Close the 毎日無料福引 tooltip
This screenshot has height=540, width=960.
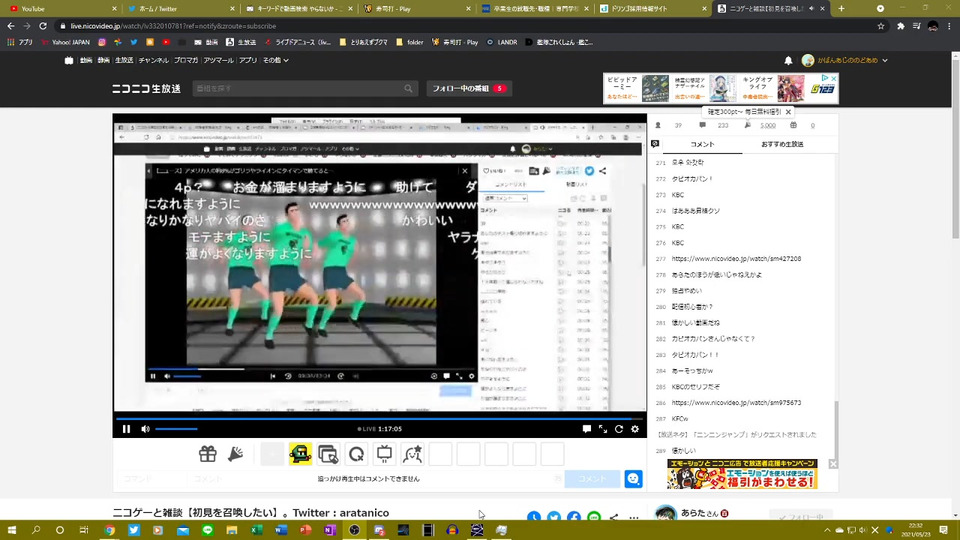[788, 112]
